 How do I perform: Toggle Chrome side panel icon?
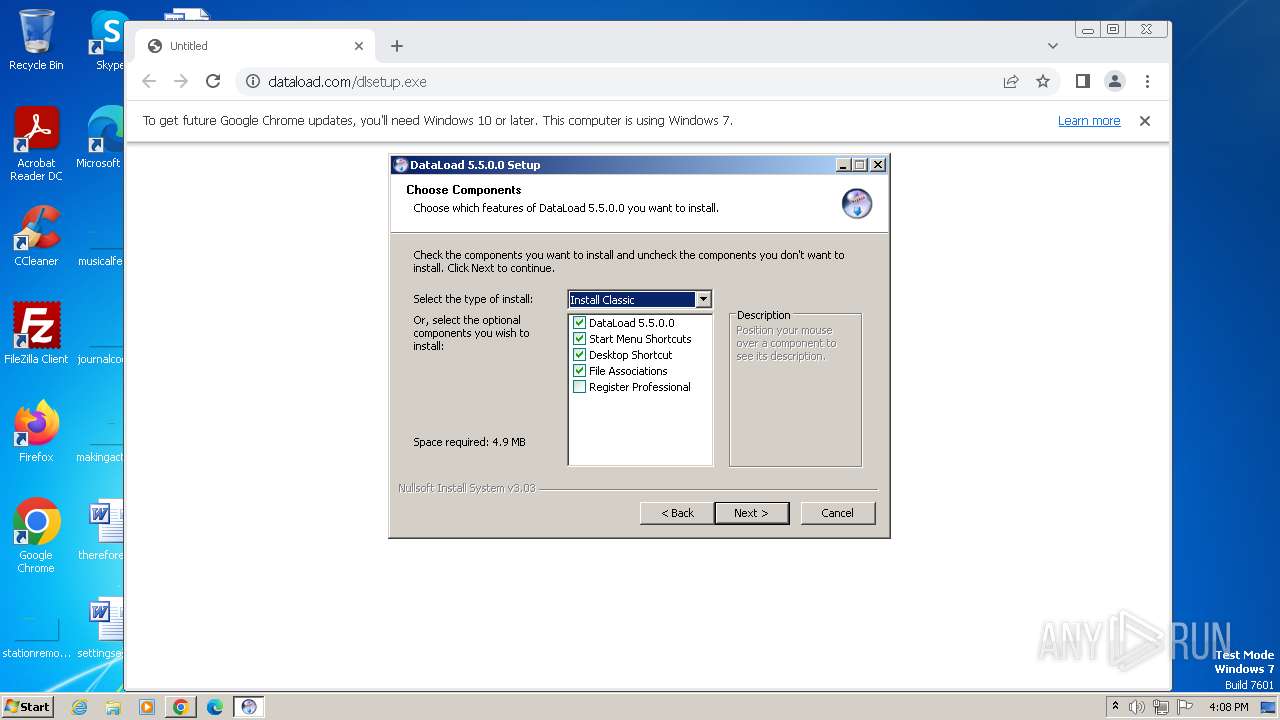coord(1083,81)
